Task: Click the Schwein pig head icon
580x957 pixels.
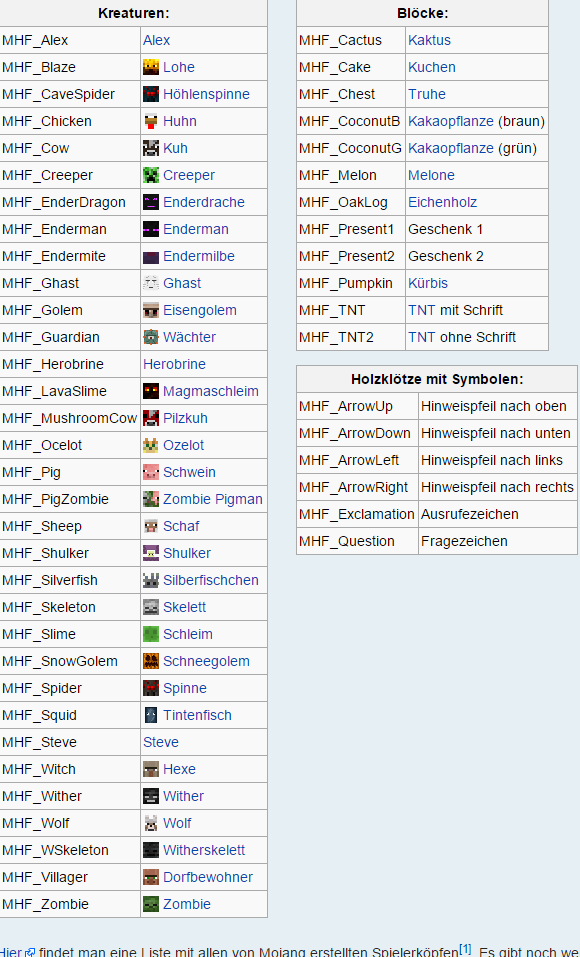Action: point(151,472)
